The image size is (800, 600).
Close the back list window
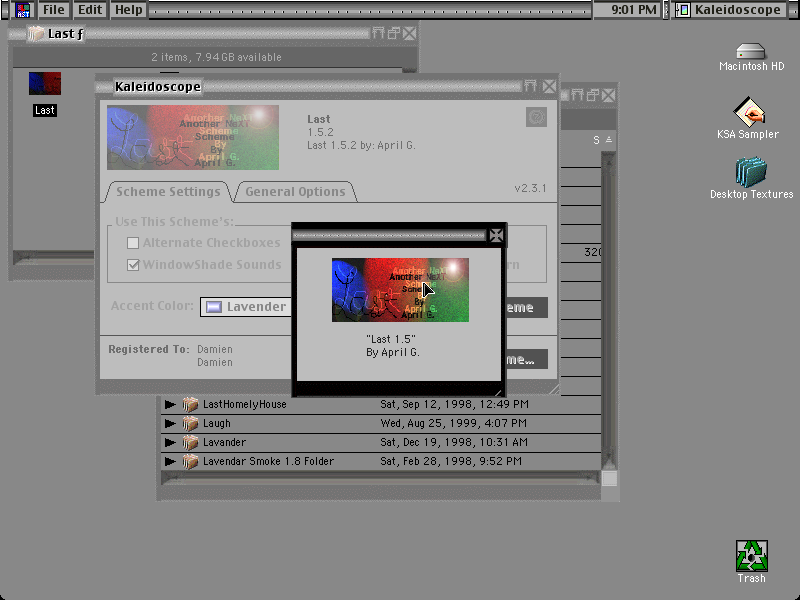tap(608, 95)
